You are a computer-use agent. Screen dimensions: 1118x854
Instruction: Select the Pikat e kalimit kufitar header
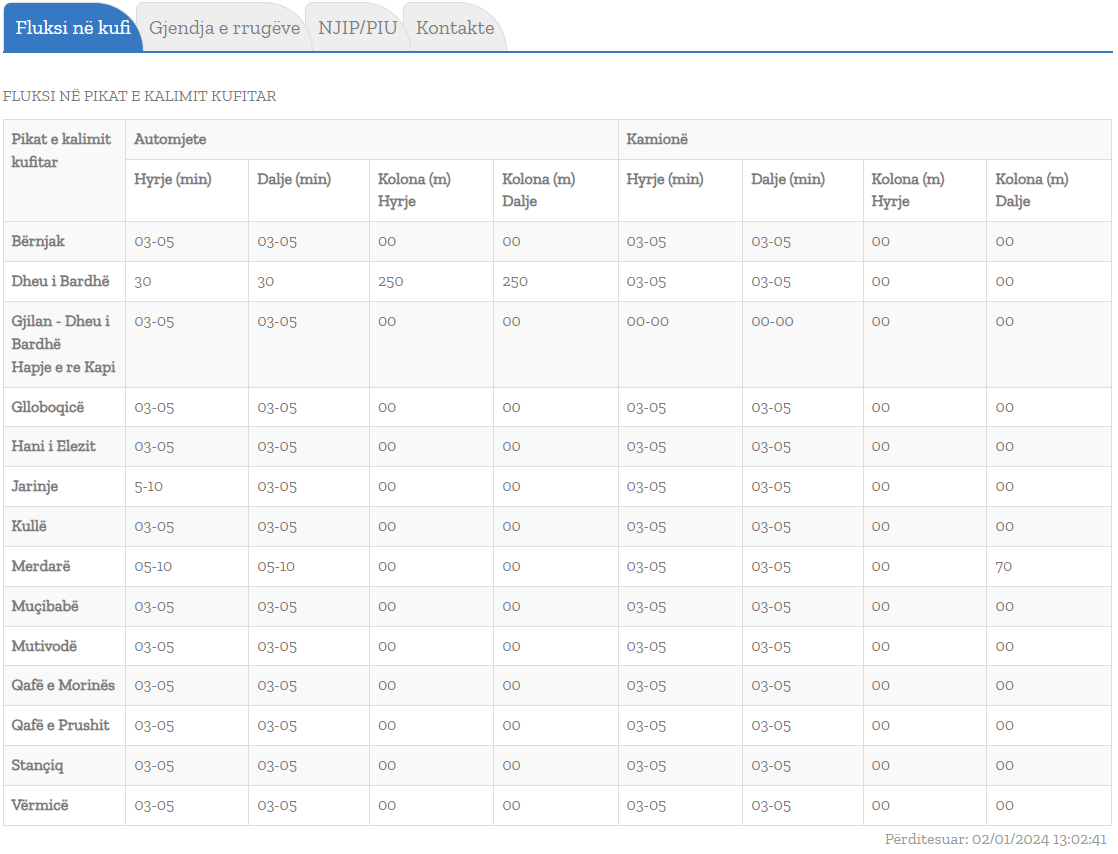pos(61,150)
